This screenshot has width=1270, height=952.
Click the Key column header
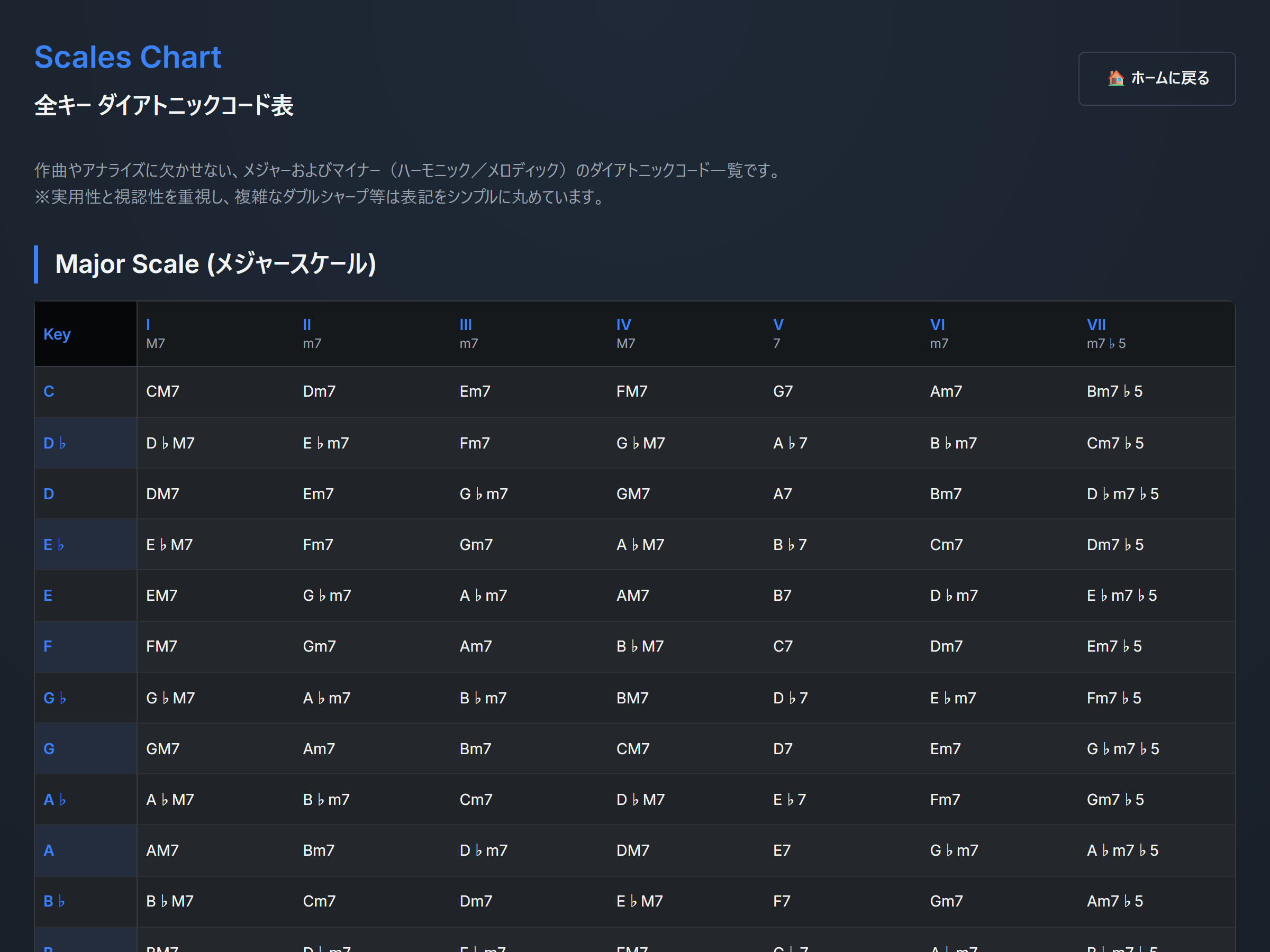[57, 334]
